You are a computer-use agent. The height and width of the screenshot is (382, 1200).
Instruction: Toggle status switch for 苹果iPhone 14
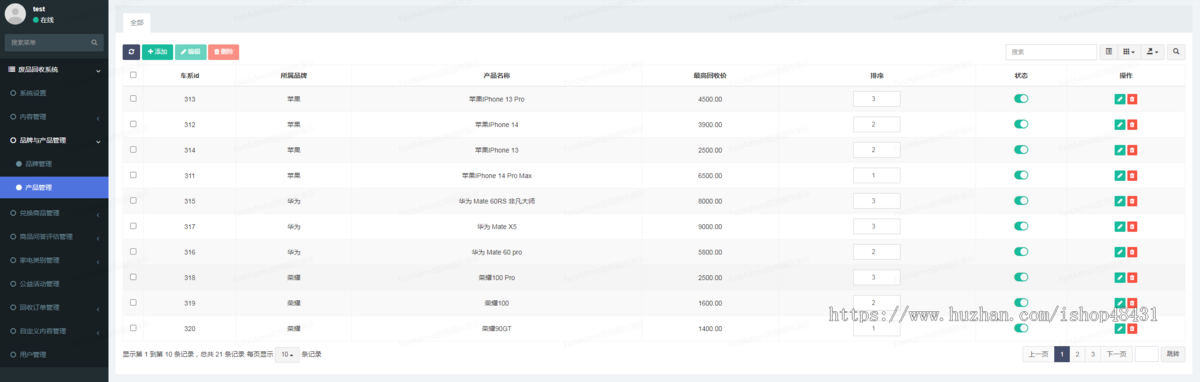tap(1021, 124)
